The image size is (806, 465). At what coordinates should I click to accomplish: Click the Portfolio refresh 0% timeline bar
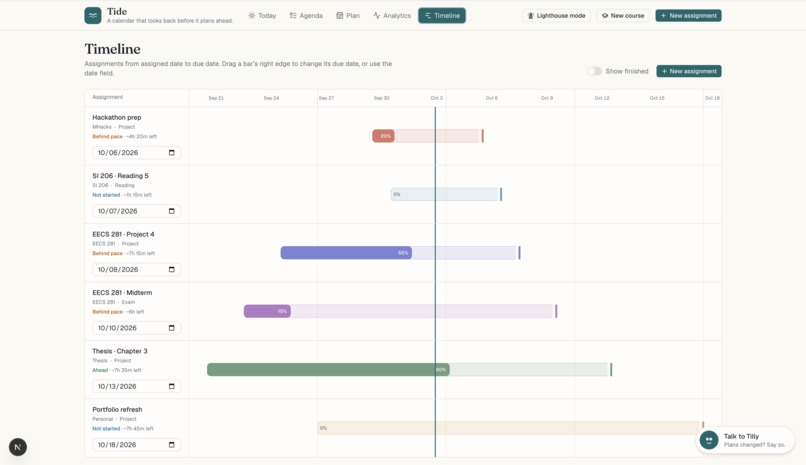coord(509,428)
